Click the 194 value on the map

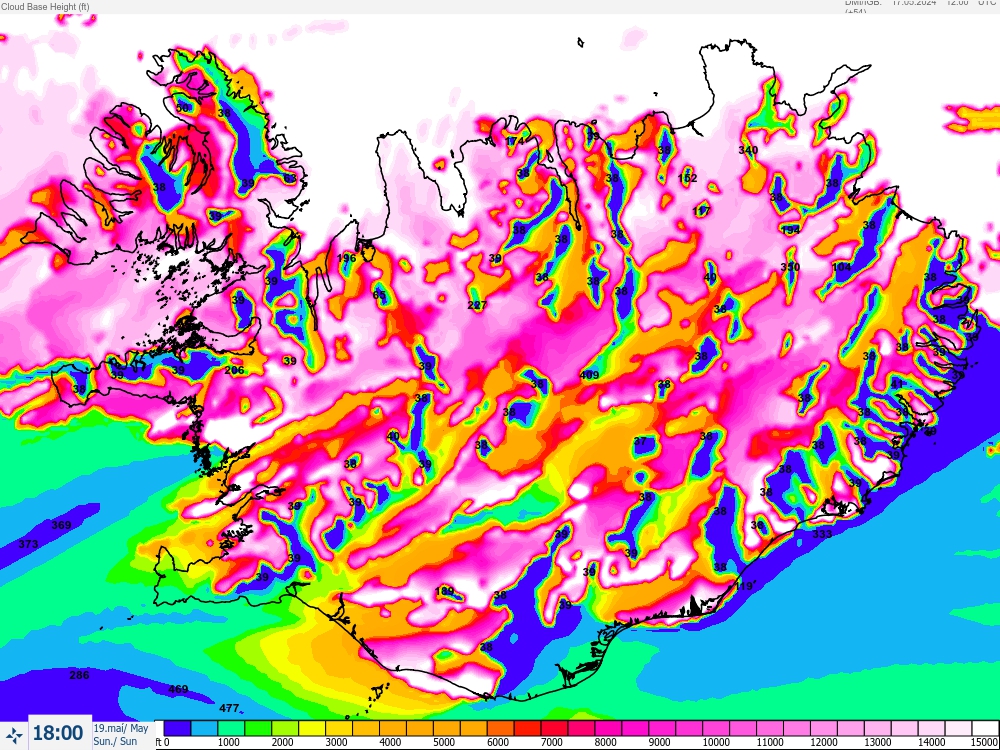pos(790,230)
